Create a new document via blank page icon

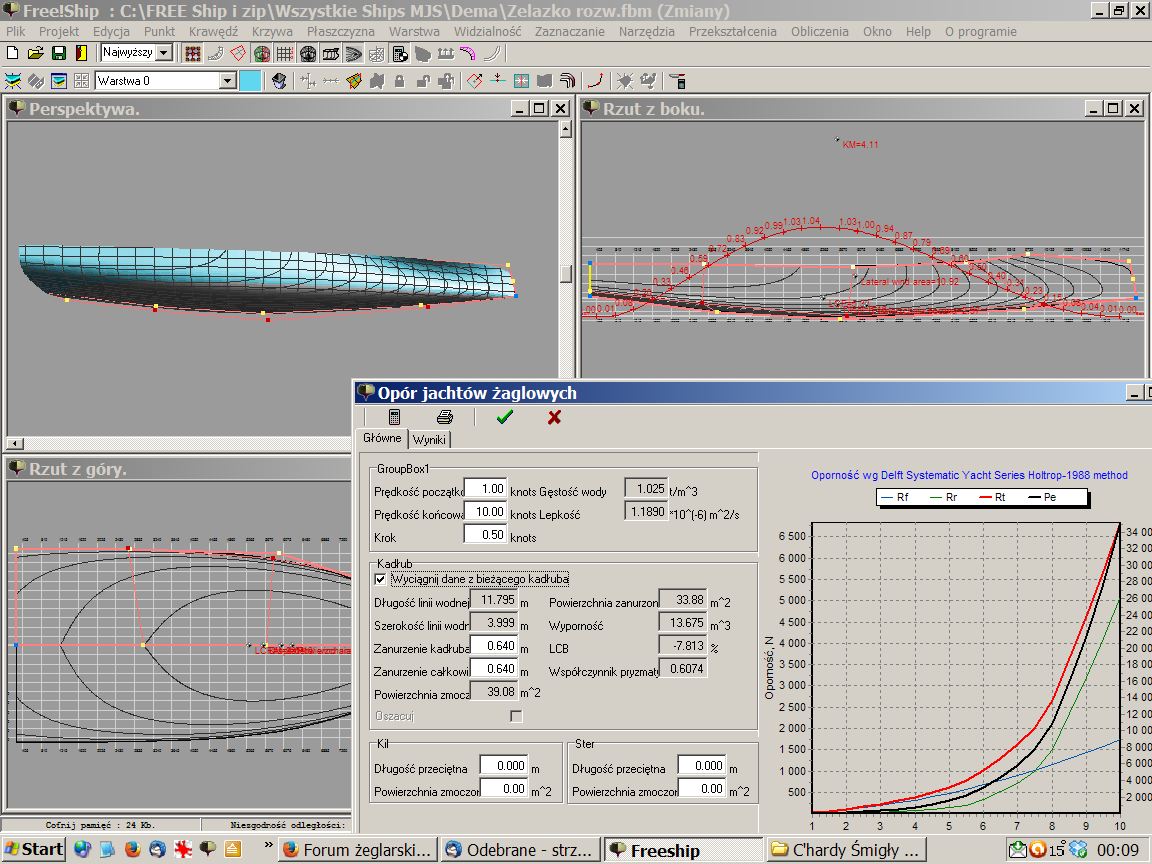(x=14, y=53)
